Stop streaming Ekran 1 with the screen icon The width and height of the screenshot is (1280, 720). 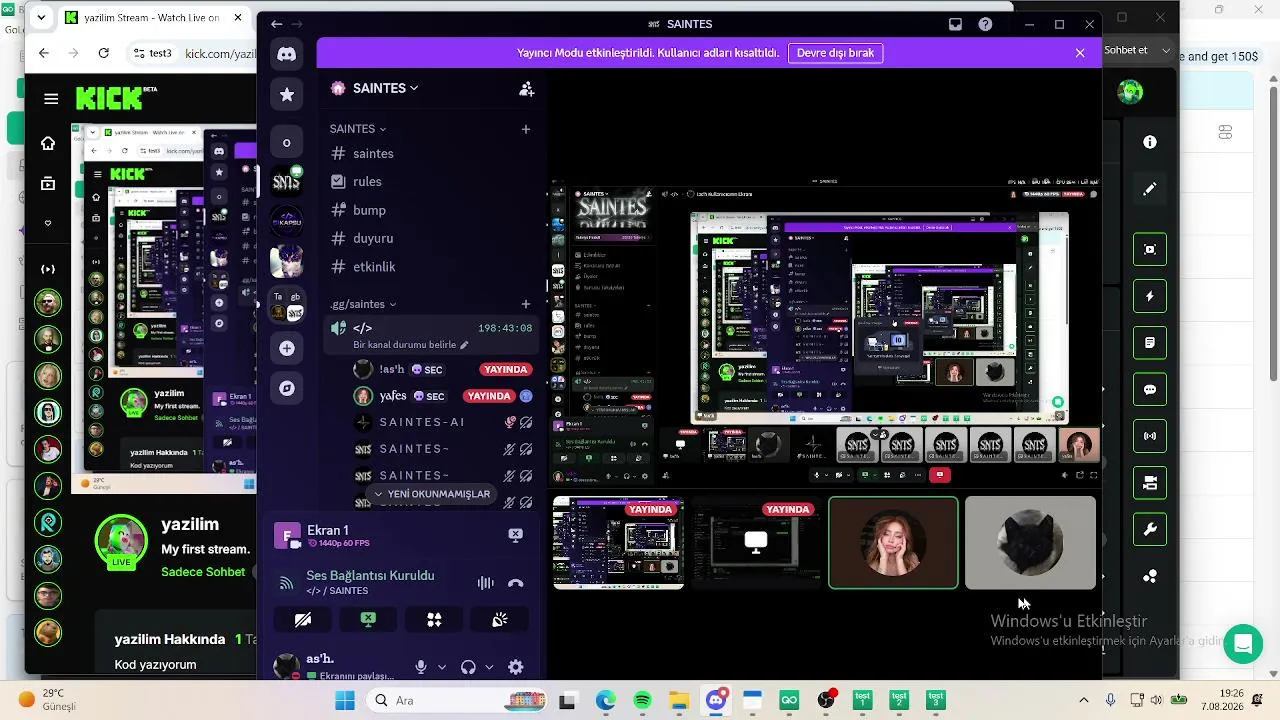pyautogui.click(x=515, y=535)
